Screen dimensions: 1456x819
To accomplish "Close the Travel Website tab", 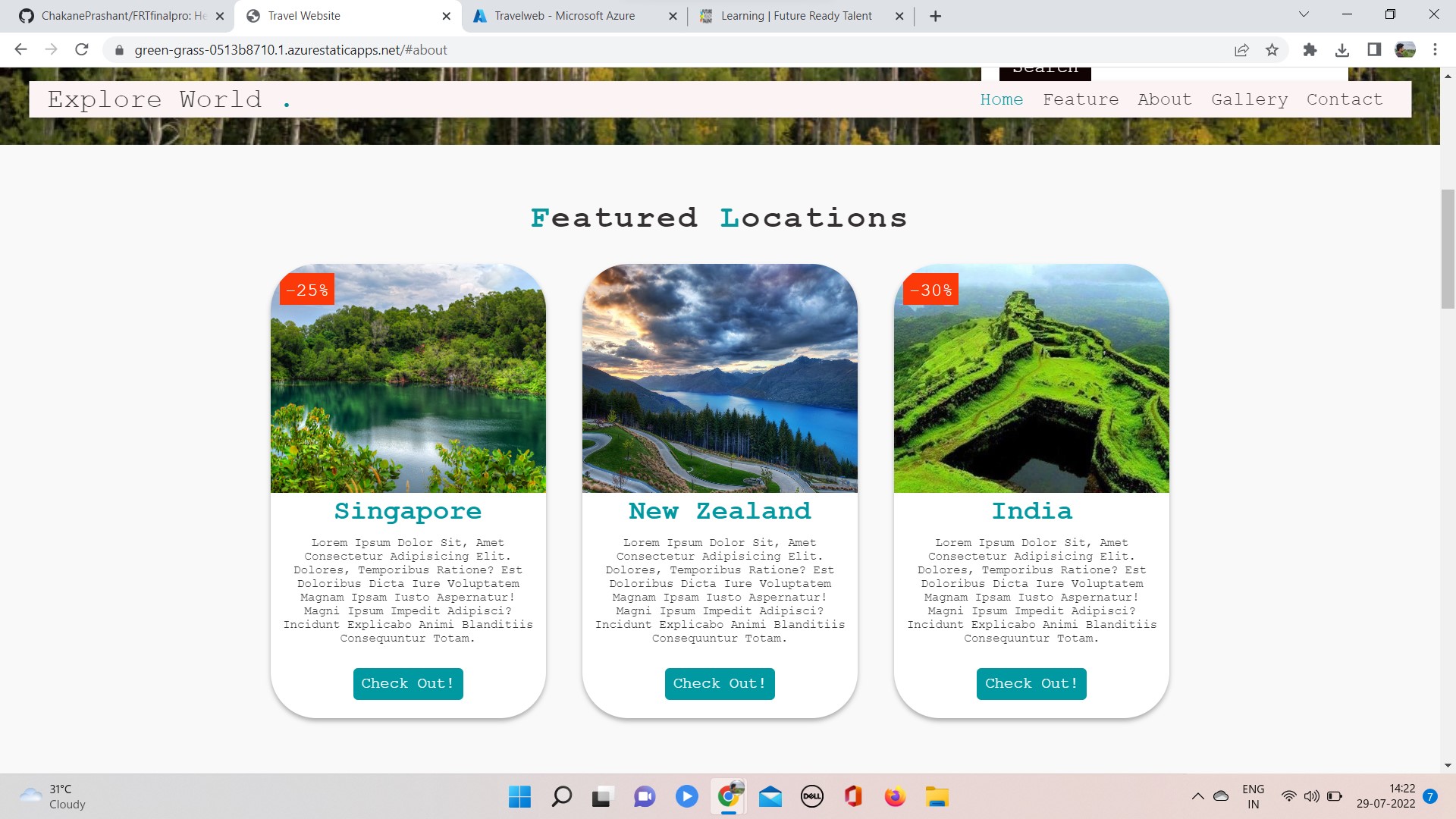I will 446,16.
